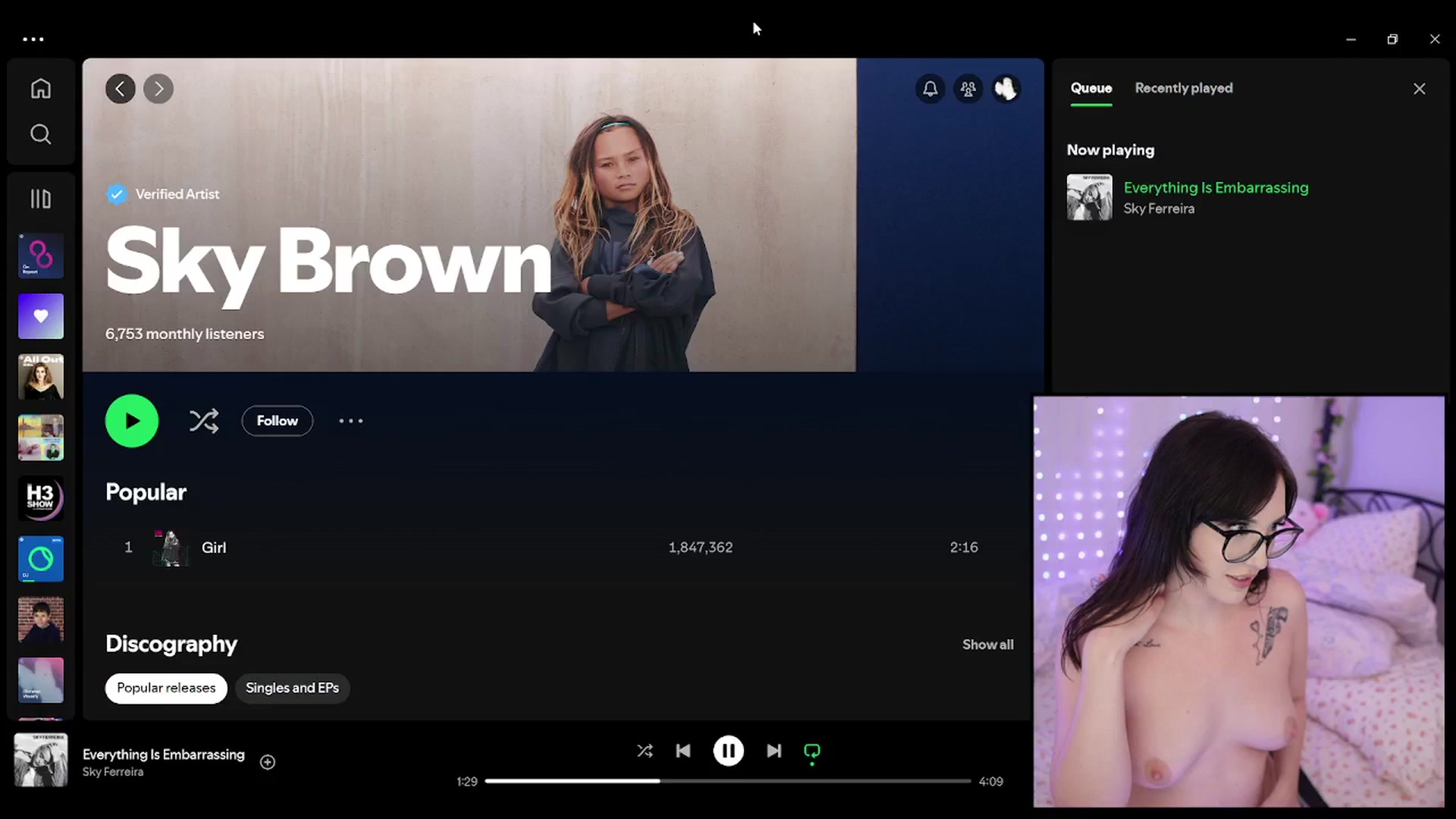Select the Singles and EPs filter
Screen dimensions: 1456x819
292,688
